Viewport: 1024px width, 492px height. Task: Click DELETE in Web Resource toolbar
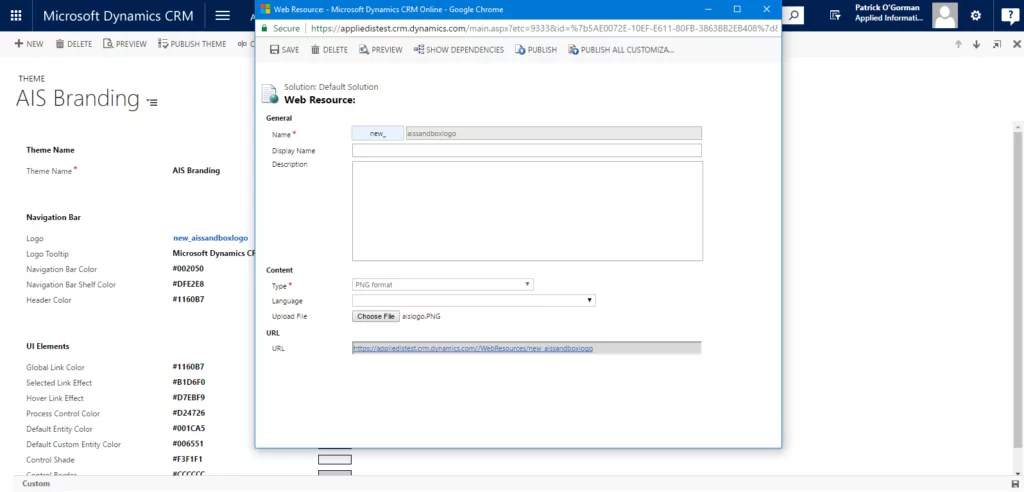coord(329,50)
